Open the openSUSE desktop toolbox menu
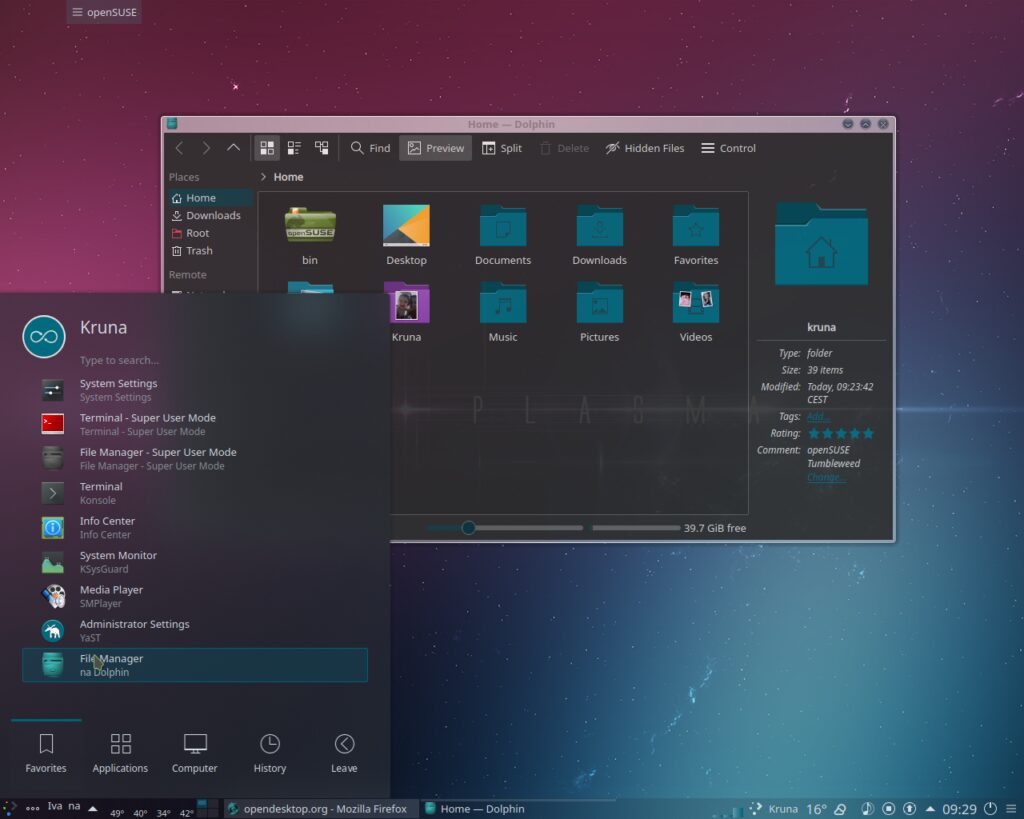 [x=104, y=12]
